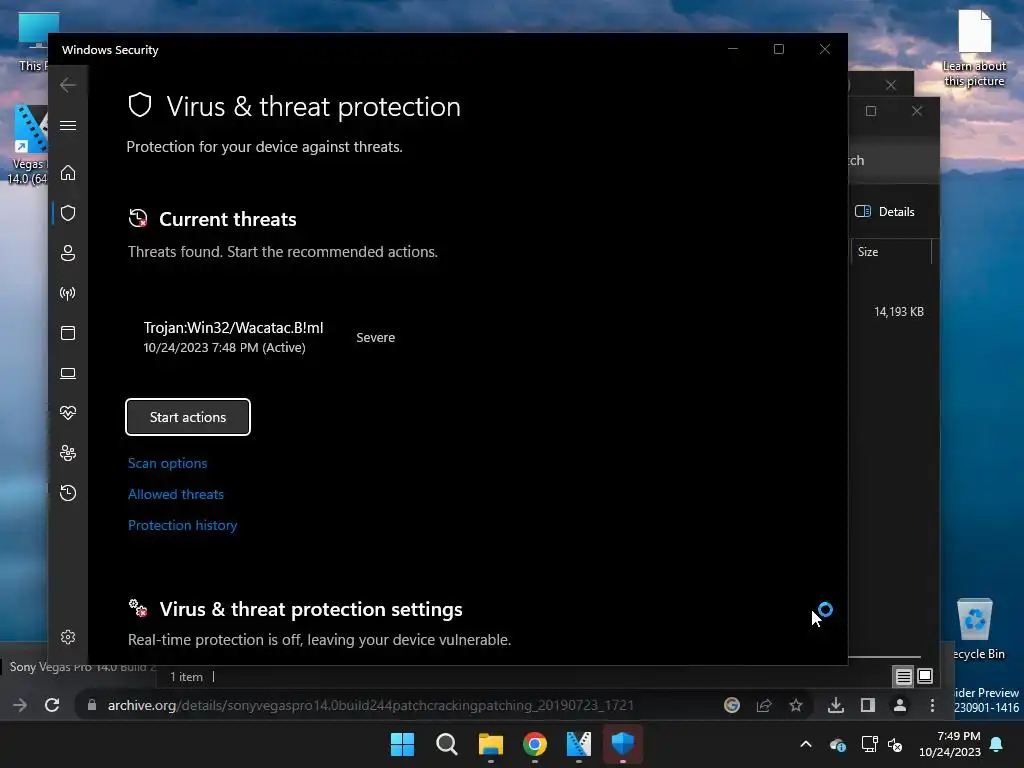Open Firewall & network protection sidebar icon
Screen dimensions: 1024x768
pyautogui.click(x=68, y=293)
